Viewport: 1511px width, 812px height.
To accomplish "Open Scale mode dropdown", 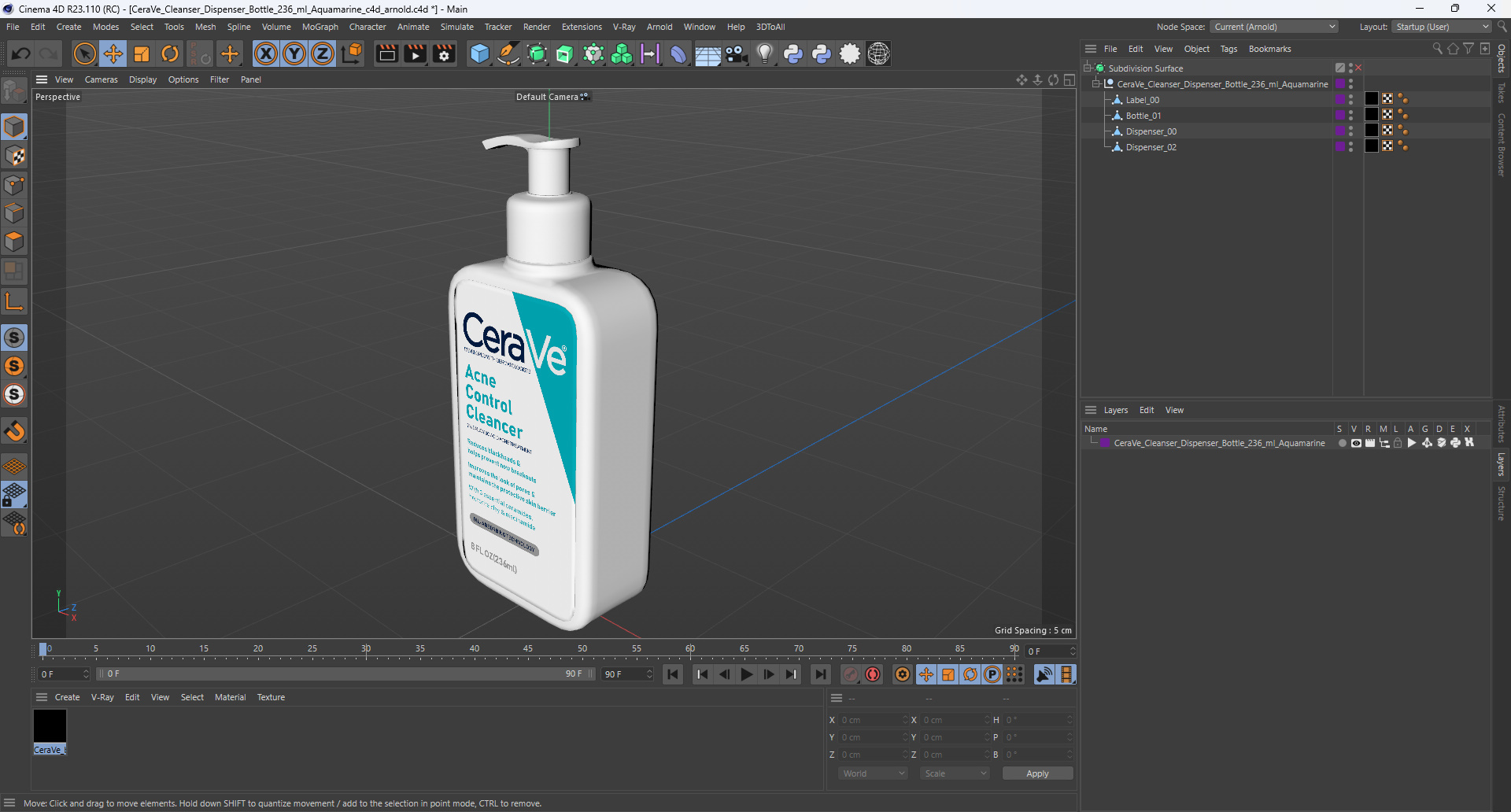I will [x=955, y=773].
